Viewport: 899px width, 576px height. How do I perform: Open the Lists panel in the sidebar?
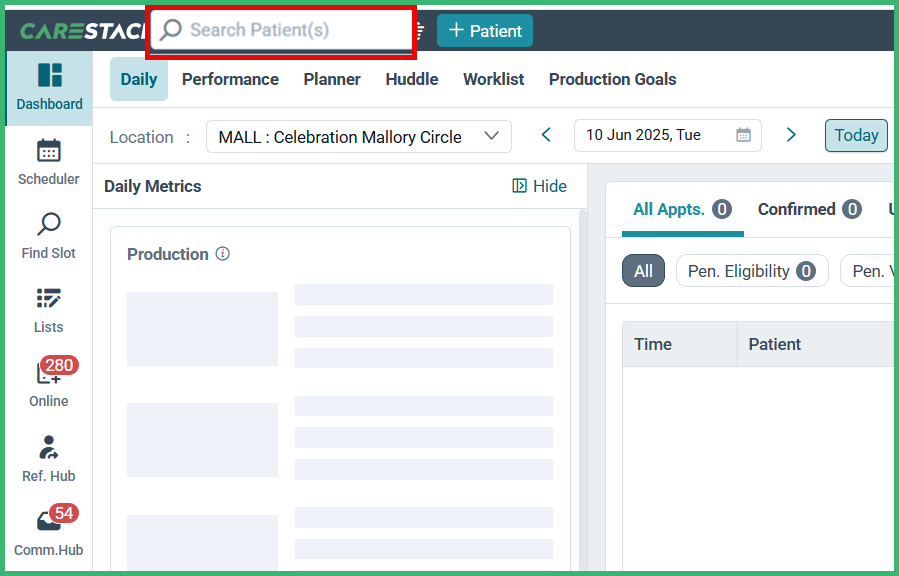pyautogui.click(x=48, y=309)
